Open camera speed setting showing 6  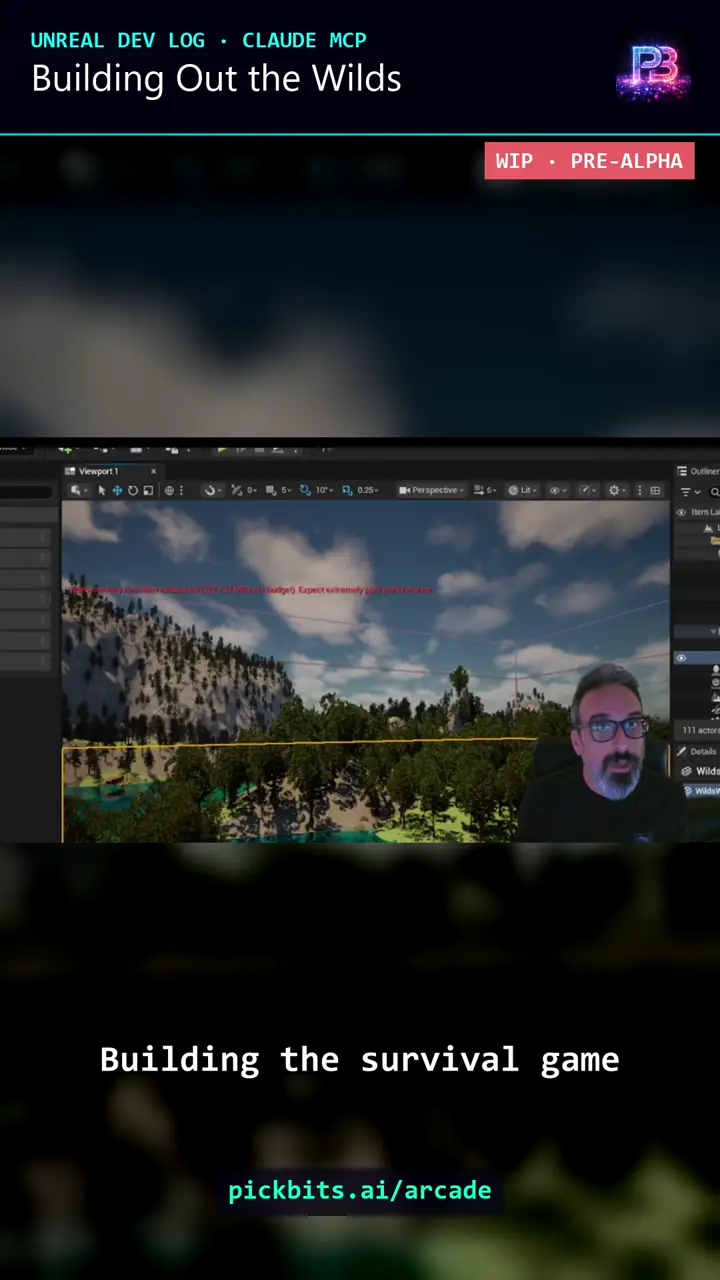pos(485,490)
